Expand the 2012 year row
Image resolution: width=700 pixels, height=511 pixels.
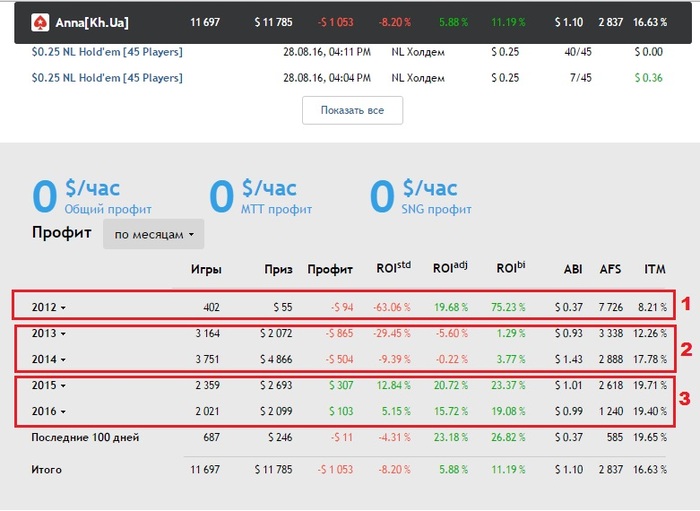50,306
